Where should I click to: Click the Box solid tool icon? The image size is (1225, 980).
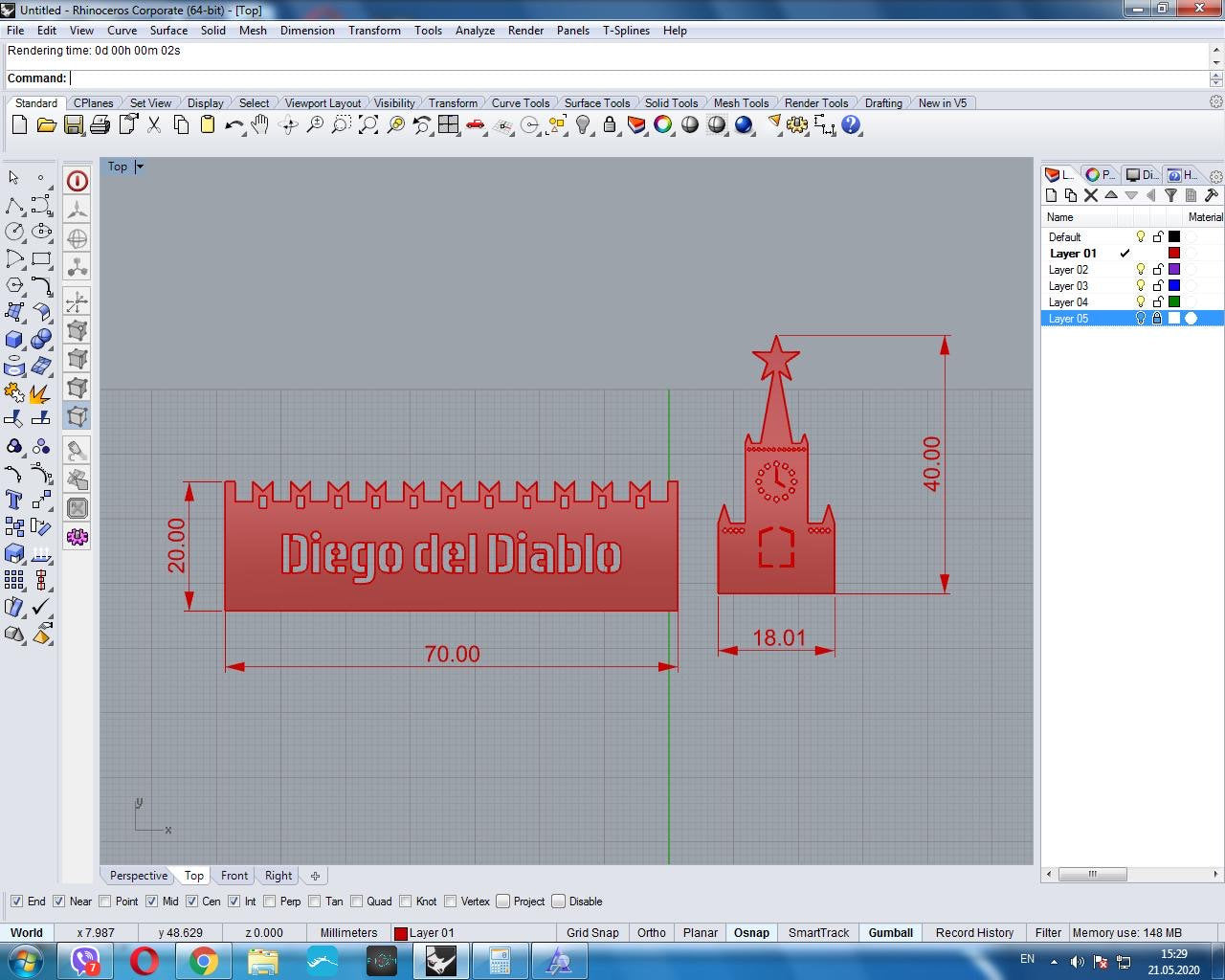click(x=14, y=340)
